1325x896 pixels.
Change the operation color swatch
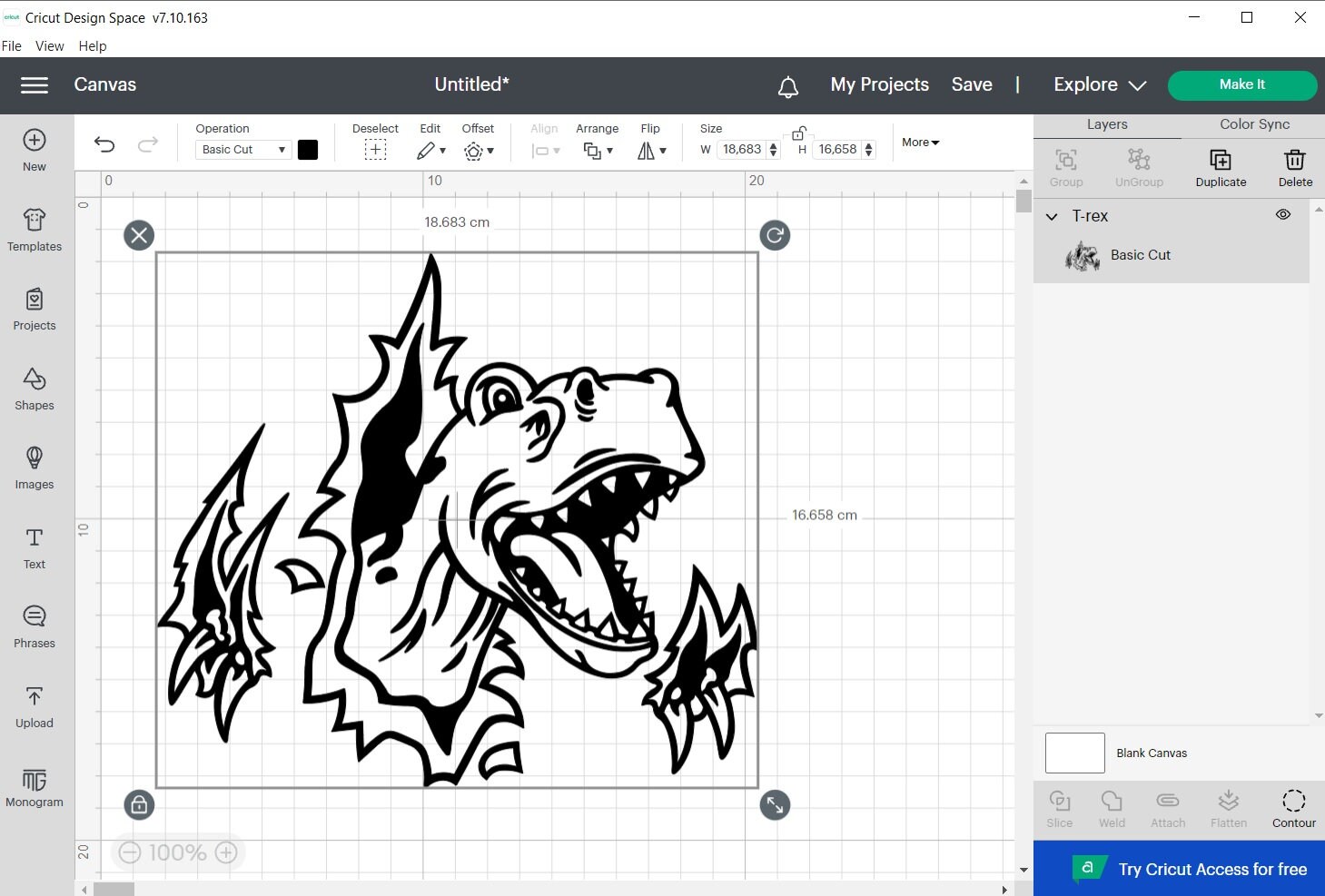(x=308, y=149)
